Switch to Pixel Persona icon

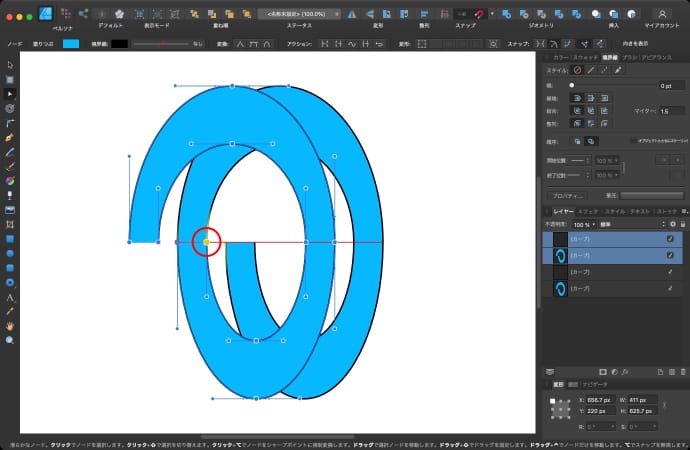click(66, 13)
